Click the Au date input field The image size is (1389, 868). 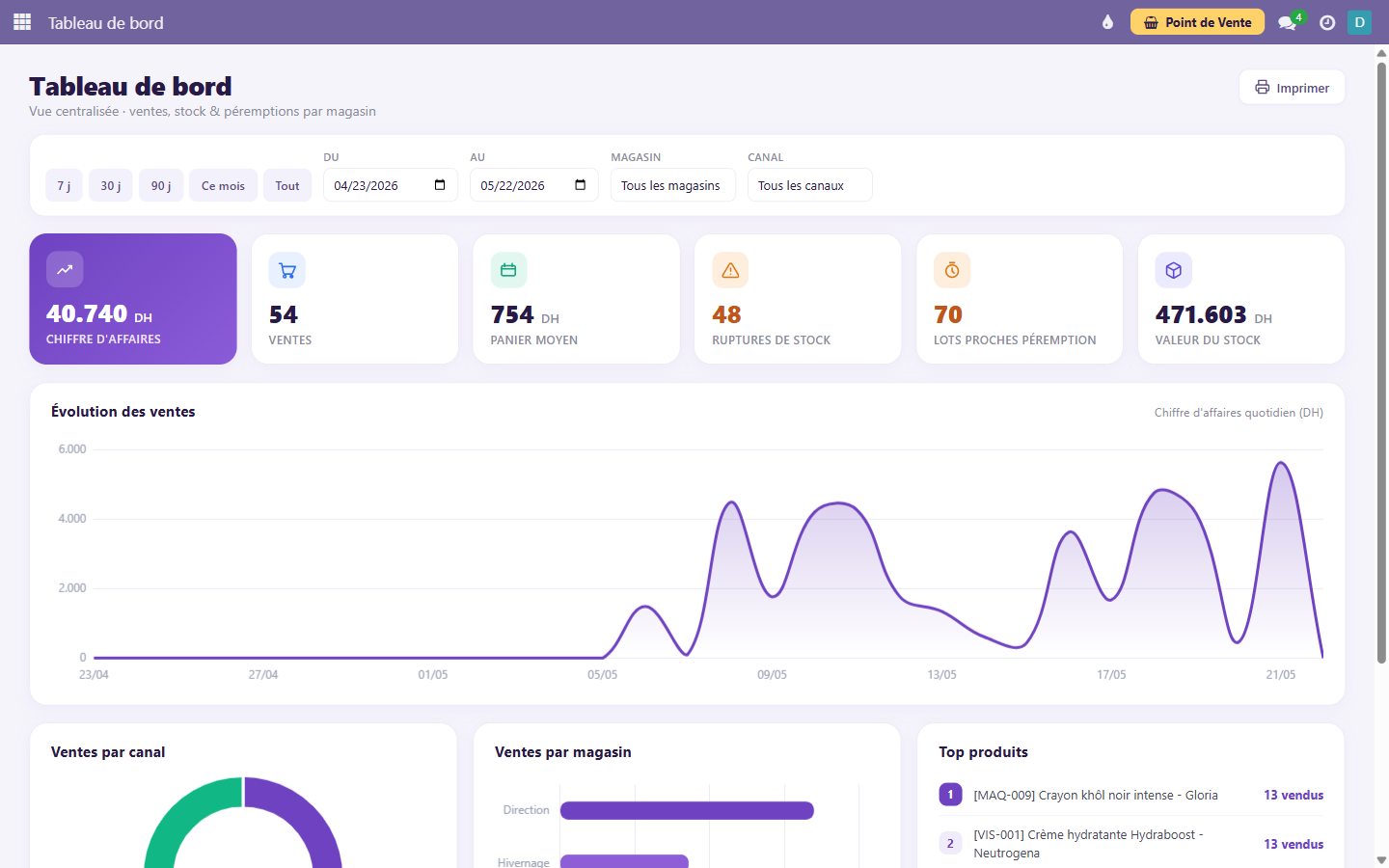click(x=533, y=185)
